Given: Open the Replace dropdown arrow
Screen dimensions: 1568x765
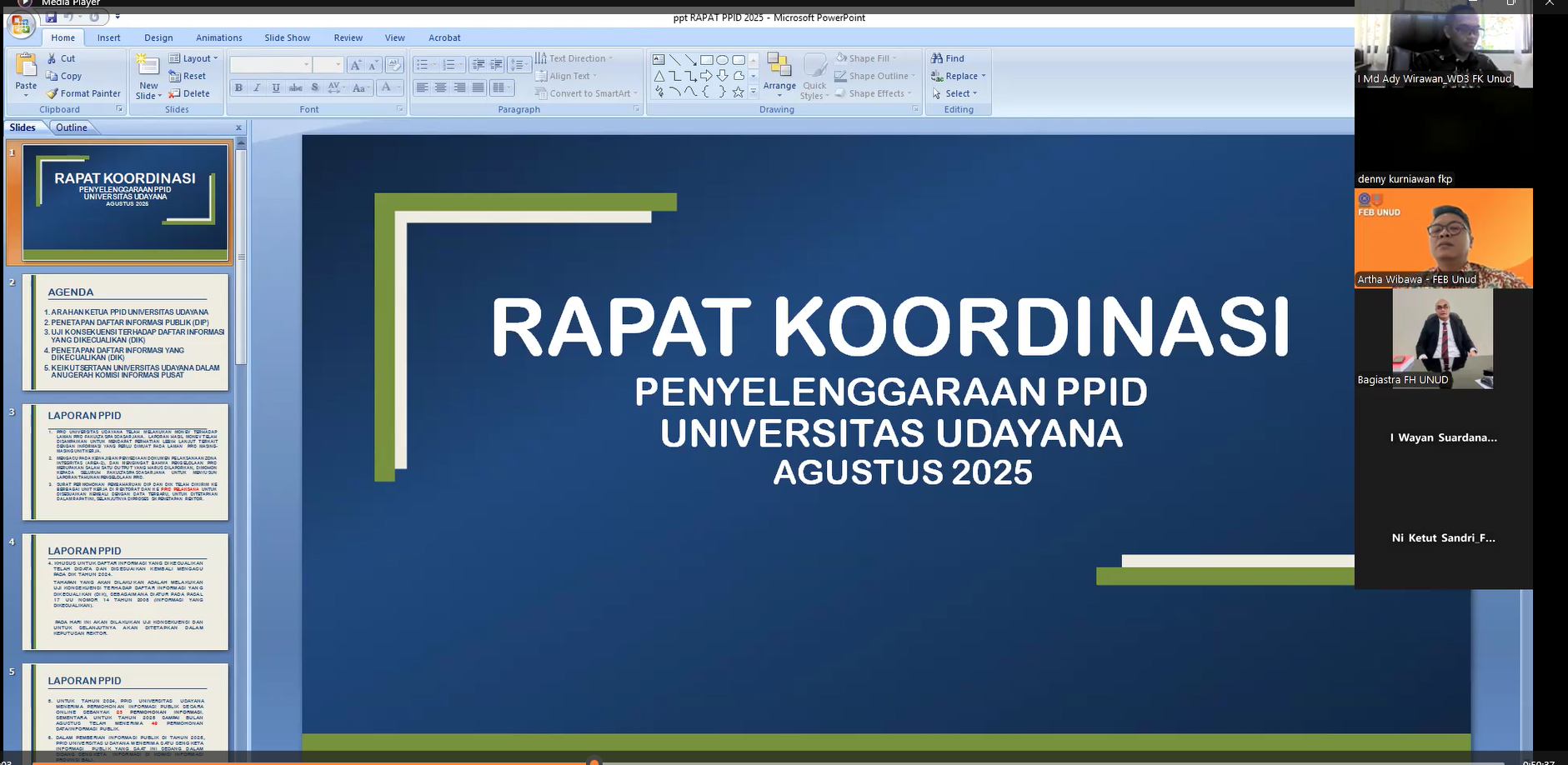Looking at the screenshot, I should (x=984, y=76).
